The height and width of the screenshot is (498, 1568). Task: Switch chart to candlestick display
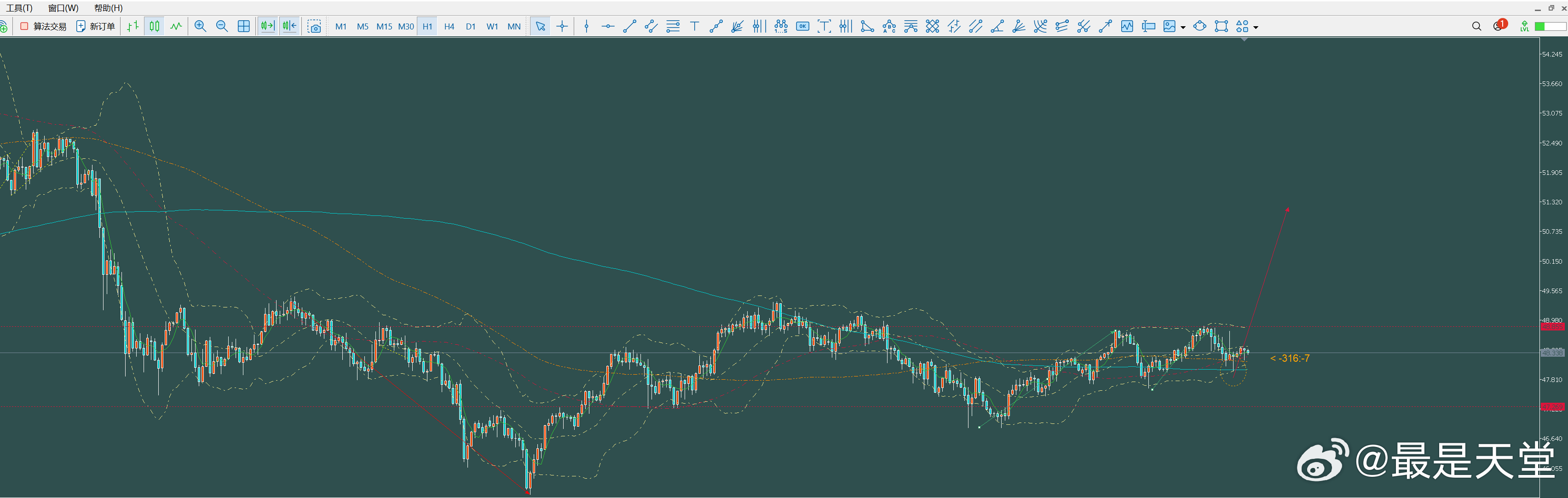tap(155, 26)
